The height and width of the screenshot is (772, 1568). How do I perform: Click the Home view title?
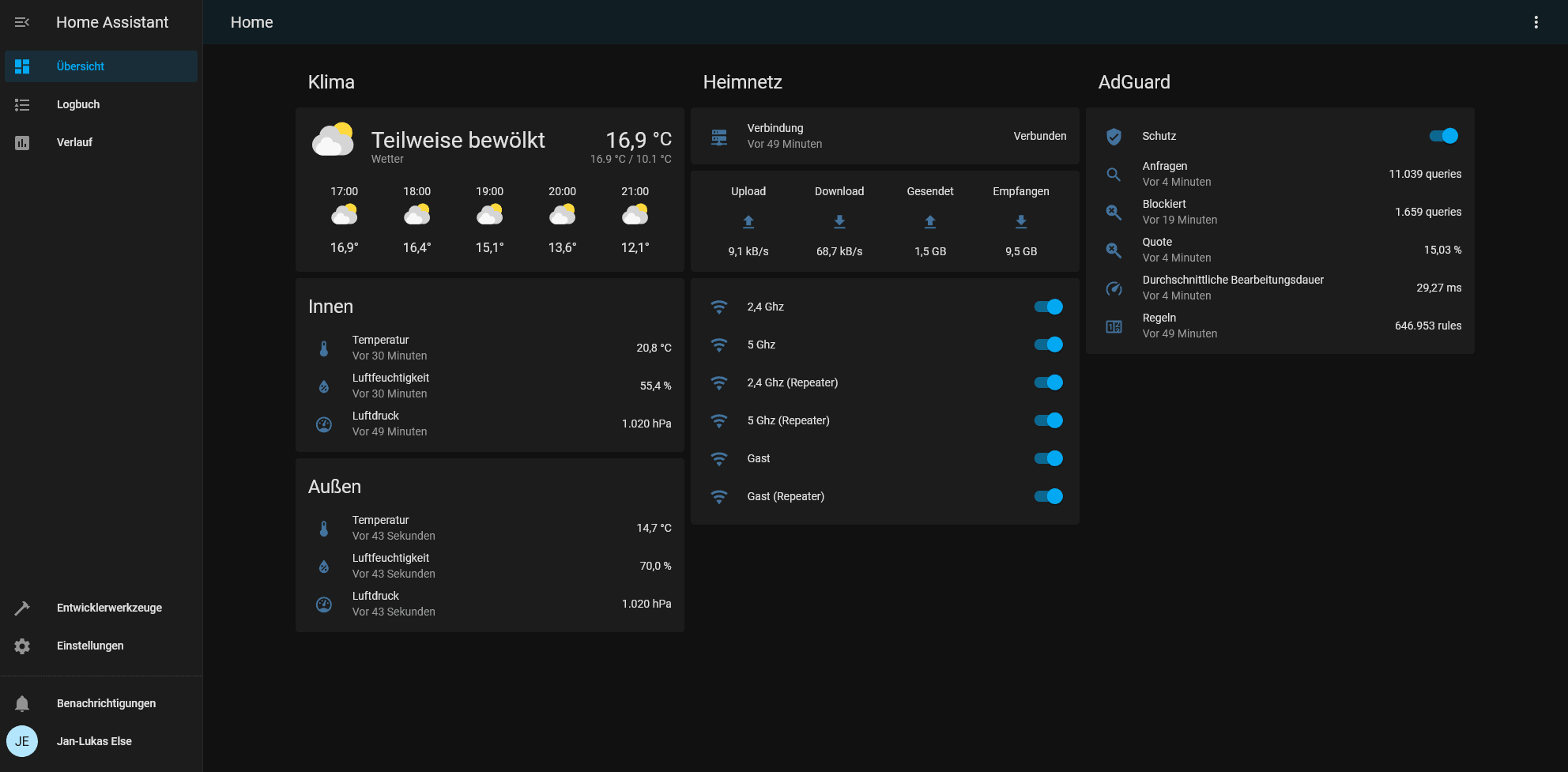click(x=252, y=22)
